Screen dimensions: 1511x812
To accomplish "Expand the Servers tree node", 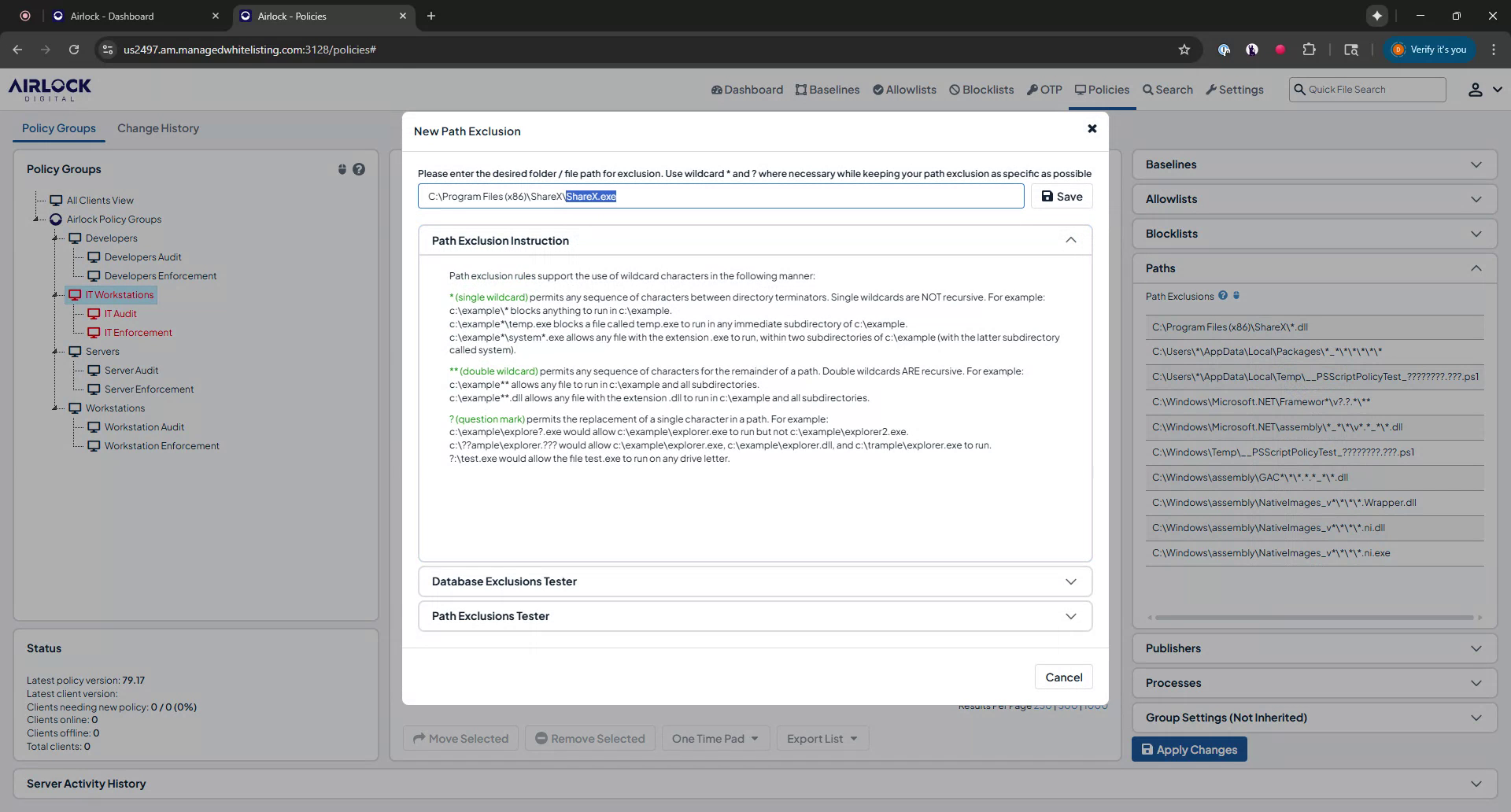I will click(55, 351).
